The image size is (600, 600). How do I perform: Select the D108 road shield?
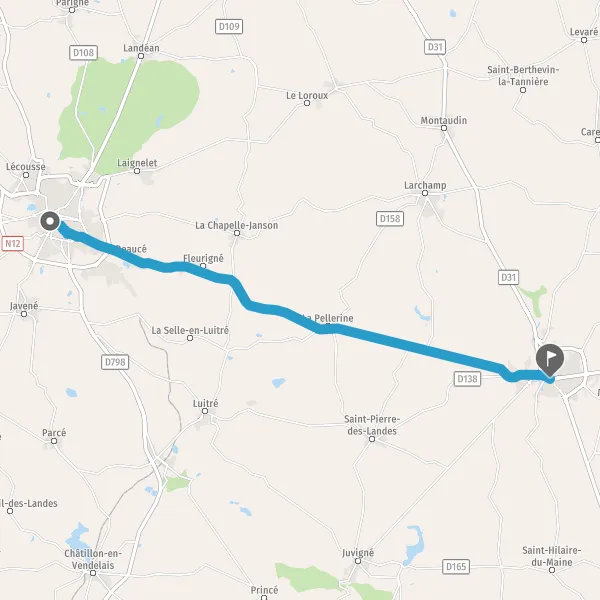coord(83,52)
